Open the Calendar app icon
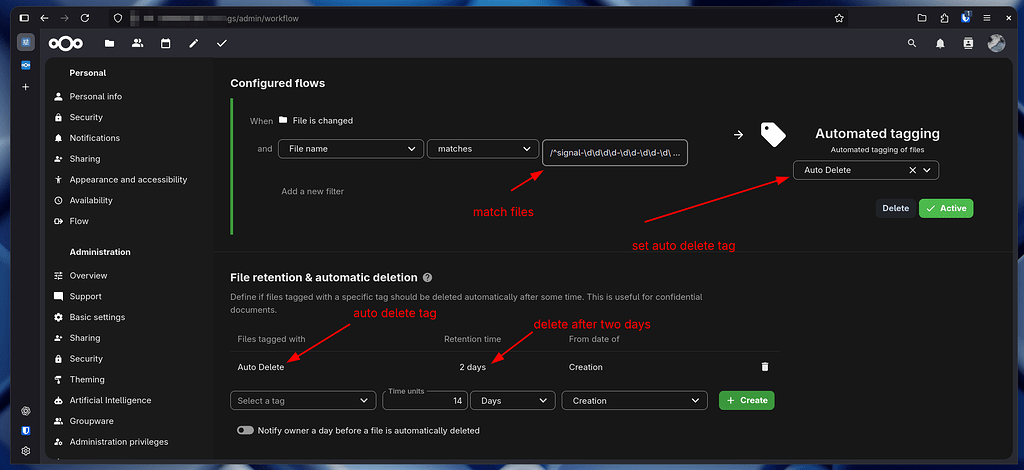 (165, 43)
